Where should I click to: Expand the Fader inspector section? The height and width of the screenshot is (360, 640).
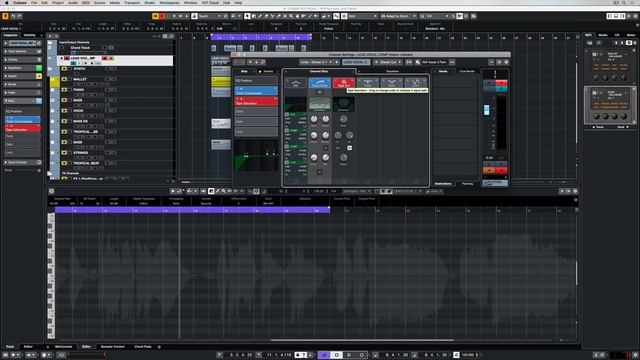(x=22, y=93)
